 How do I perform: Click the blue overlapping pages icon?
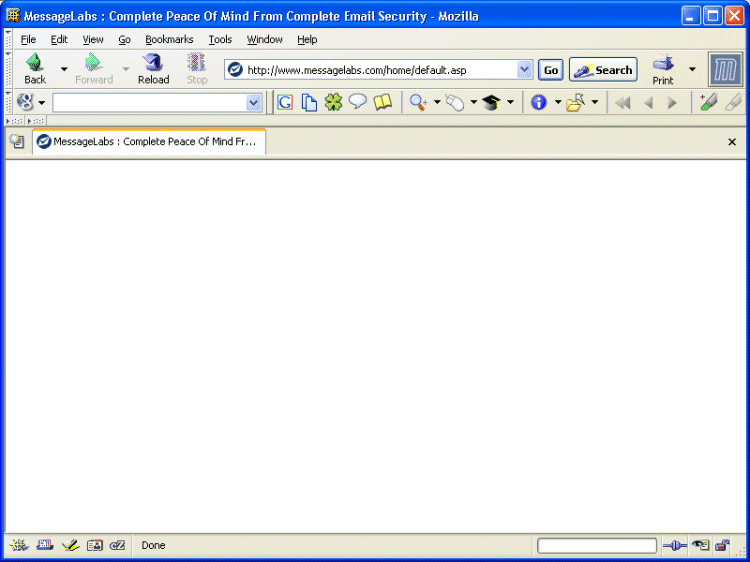[309, 102]
